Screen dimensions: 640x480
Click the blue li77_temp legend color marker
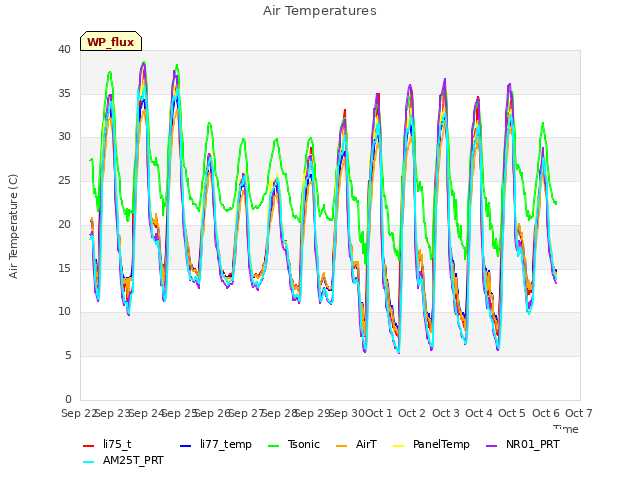pos(185,446)
